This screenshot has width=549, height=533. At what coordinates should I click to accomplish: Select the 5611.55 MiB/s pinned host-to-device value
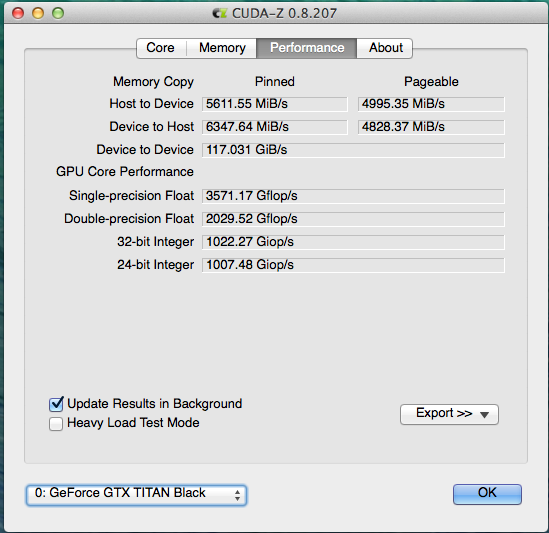click(275, 104)
